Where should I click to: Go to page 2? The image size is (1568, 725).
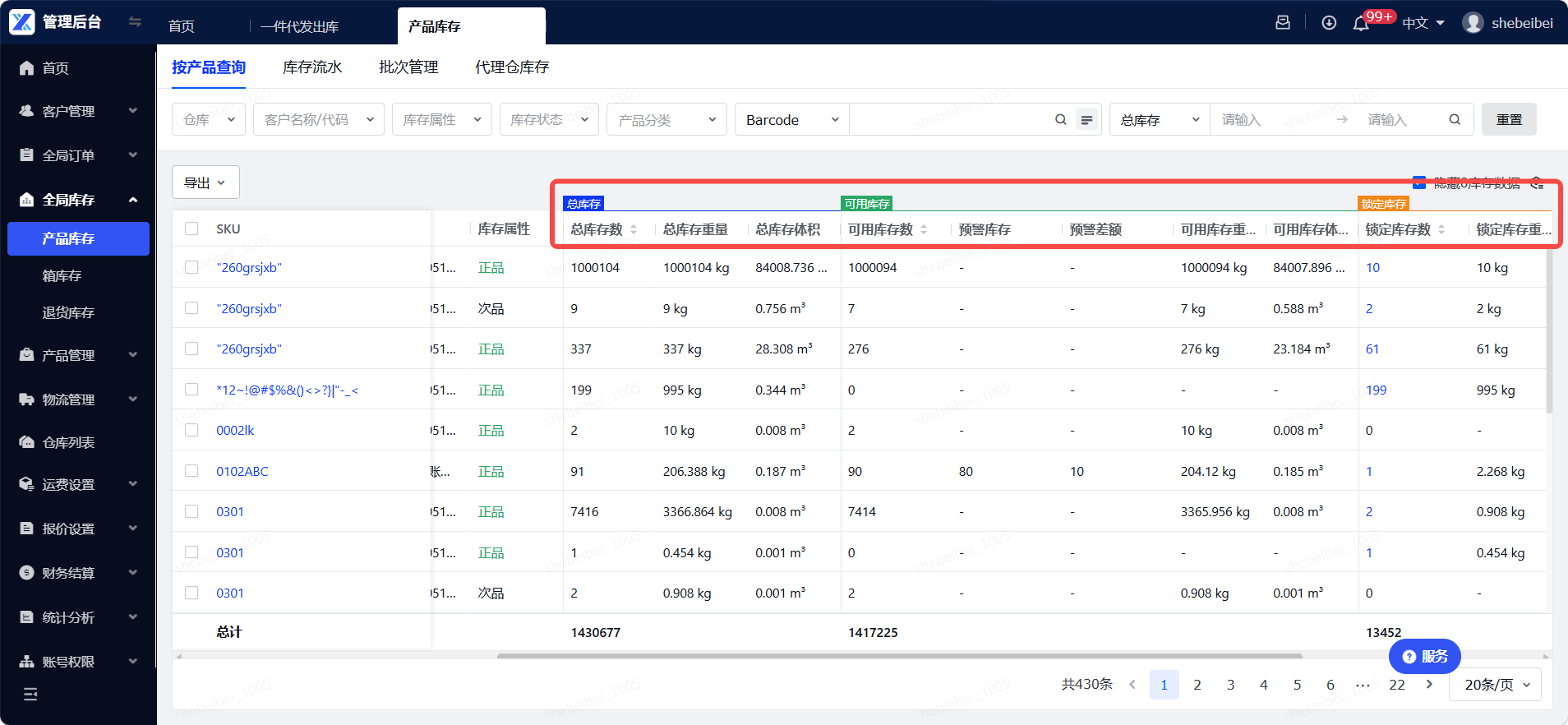pyautogui.click(x=1197, y=685)
